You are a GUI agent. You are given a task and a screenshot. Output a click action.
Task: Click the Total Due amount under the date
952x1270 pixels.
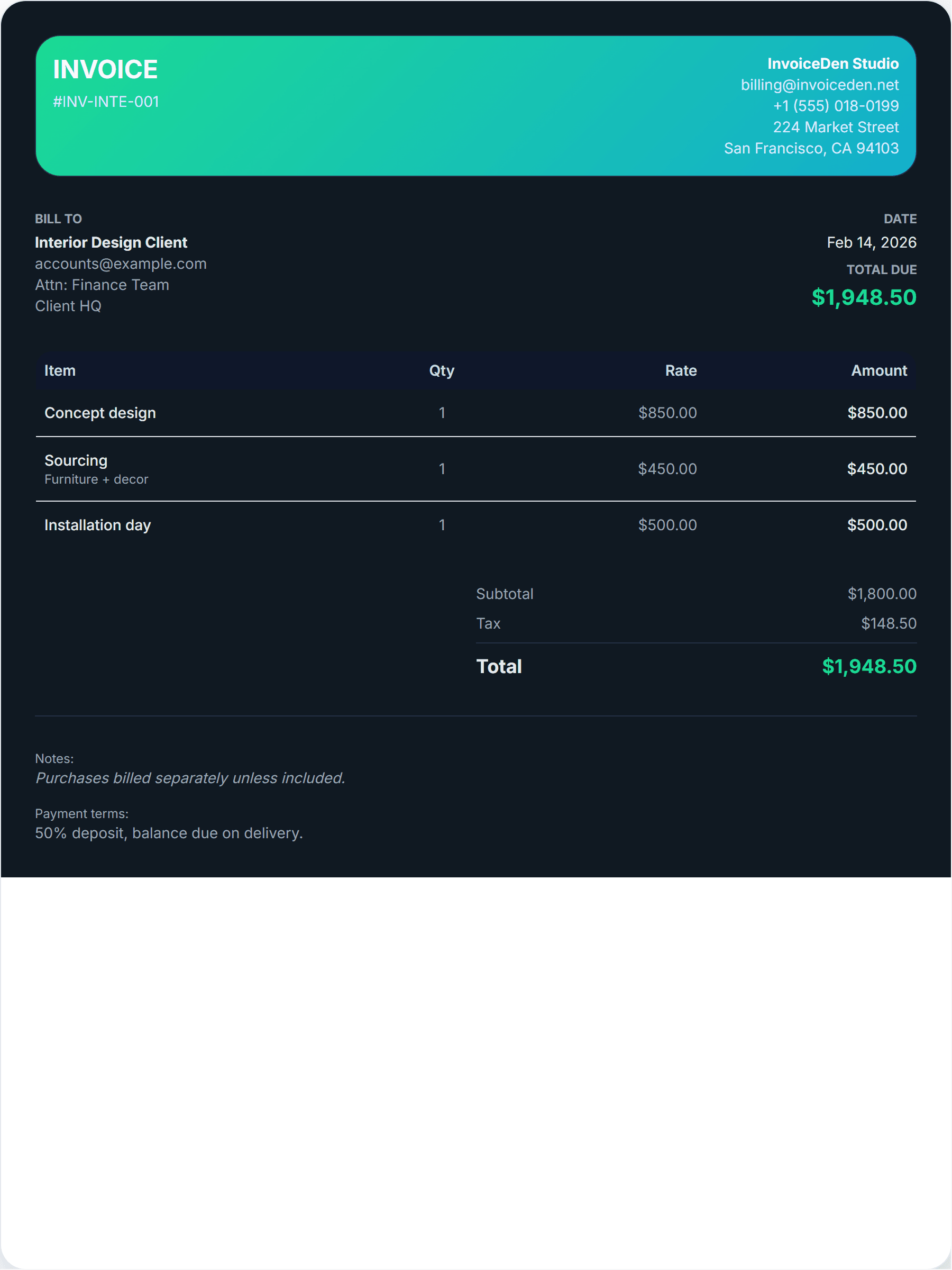tap(864, 297)
